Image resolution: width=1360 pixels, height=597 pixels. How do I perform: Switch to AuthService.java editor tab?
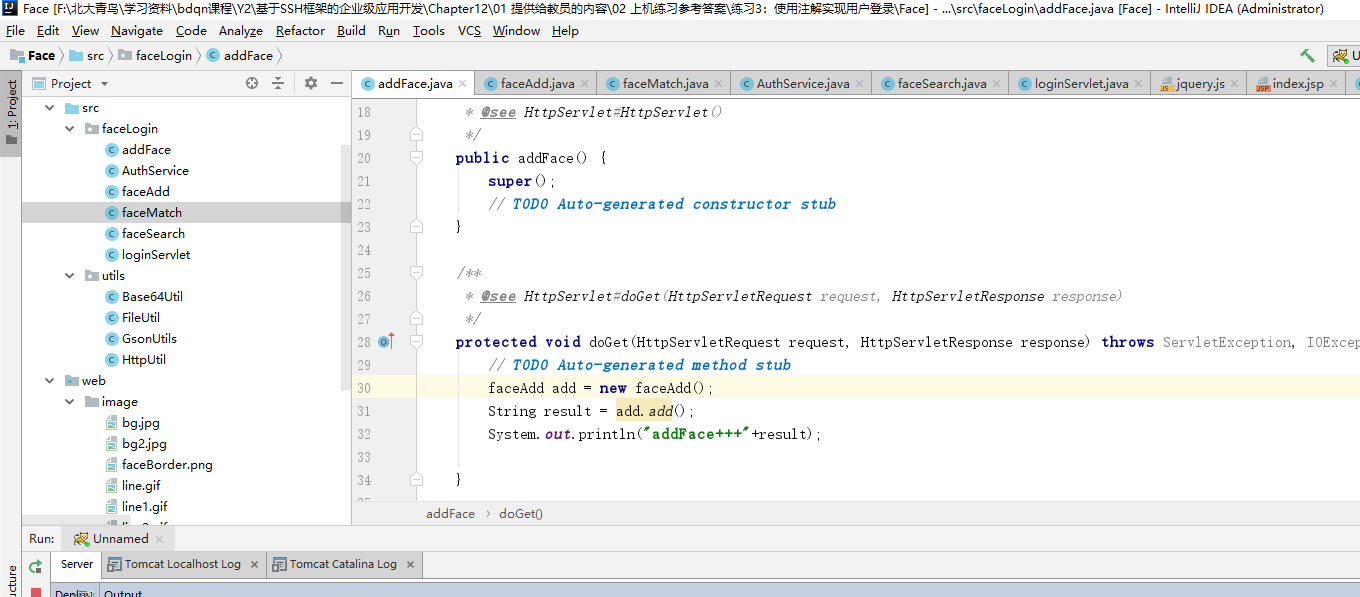tap(803, 84)
